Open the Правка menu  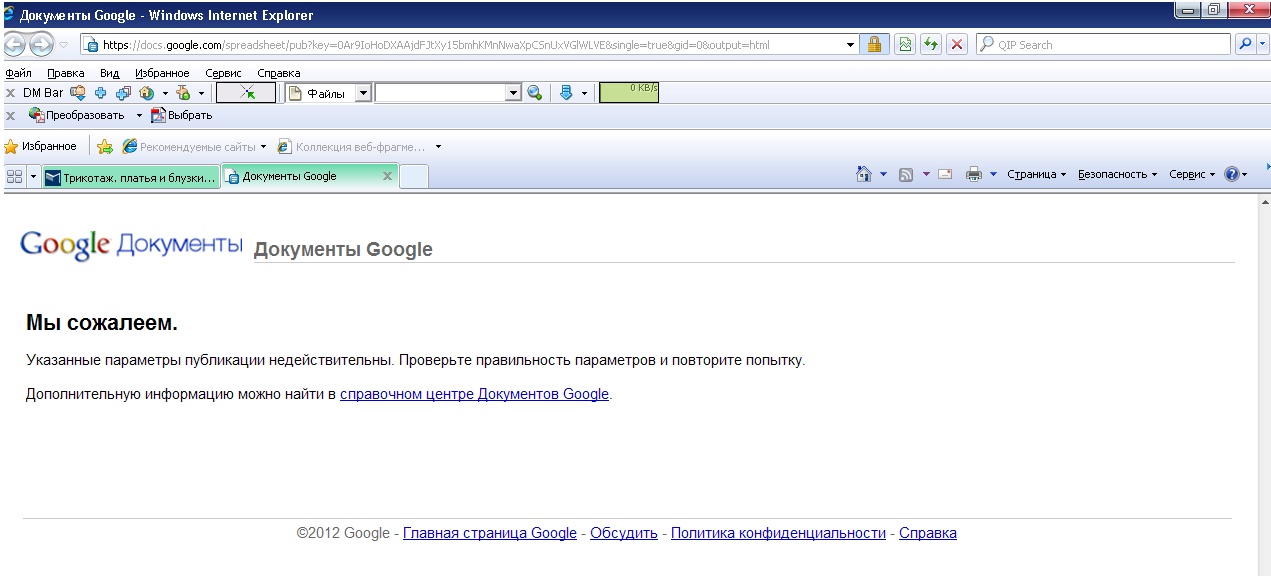pyautogui.click(x=66, y=73)
